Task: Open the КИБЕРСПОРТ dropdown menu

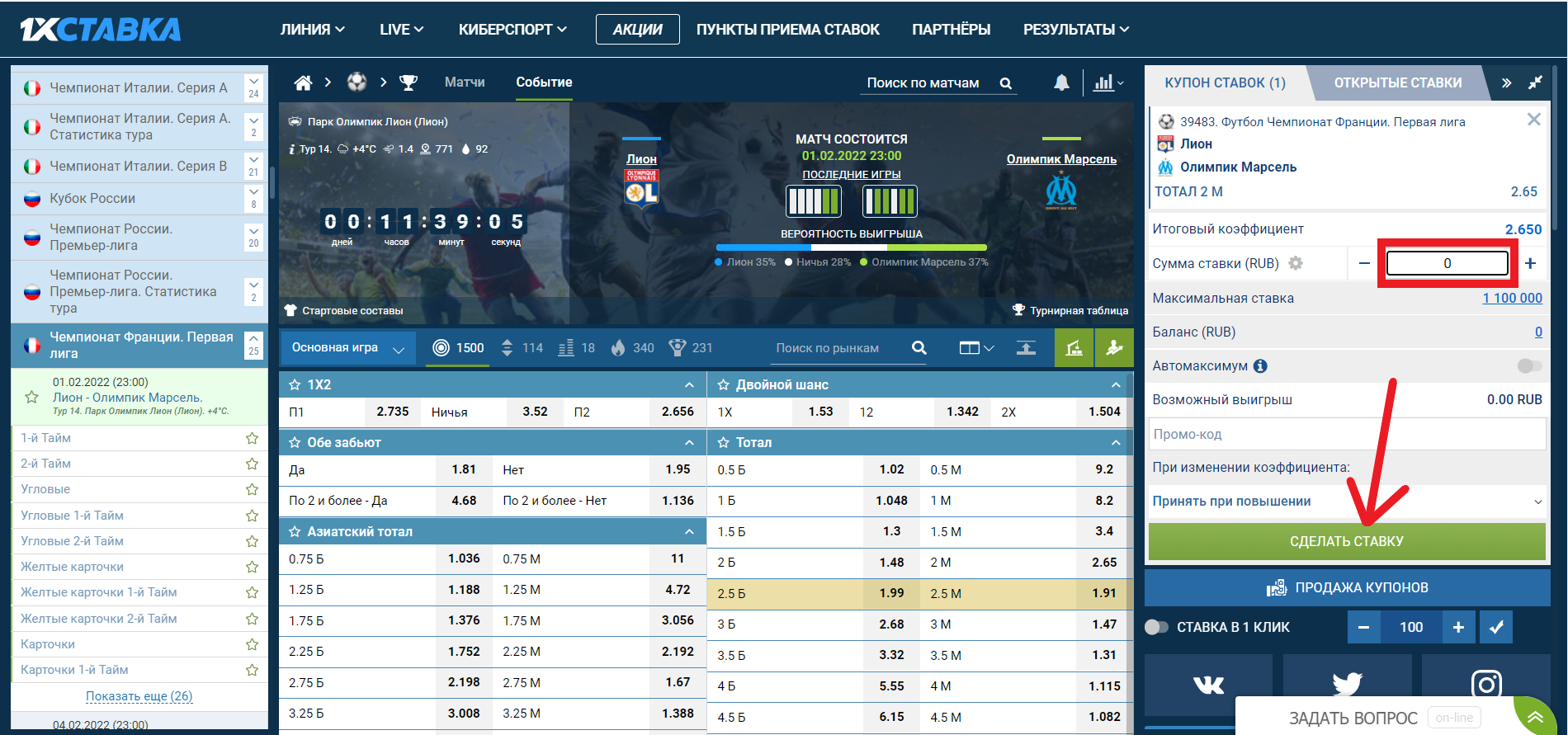Action: (512, 30)
